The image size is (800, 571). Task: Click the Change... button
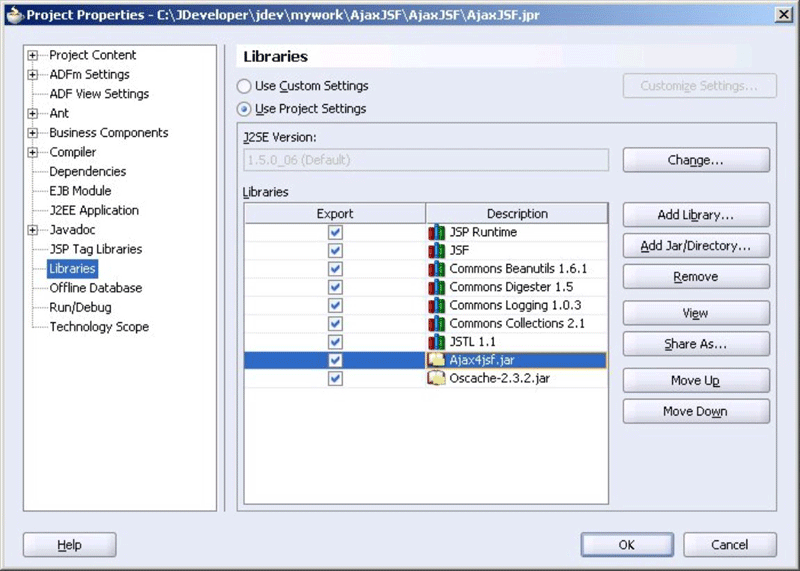pos(696,160)
